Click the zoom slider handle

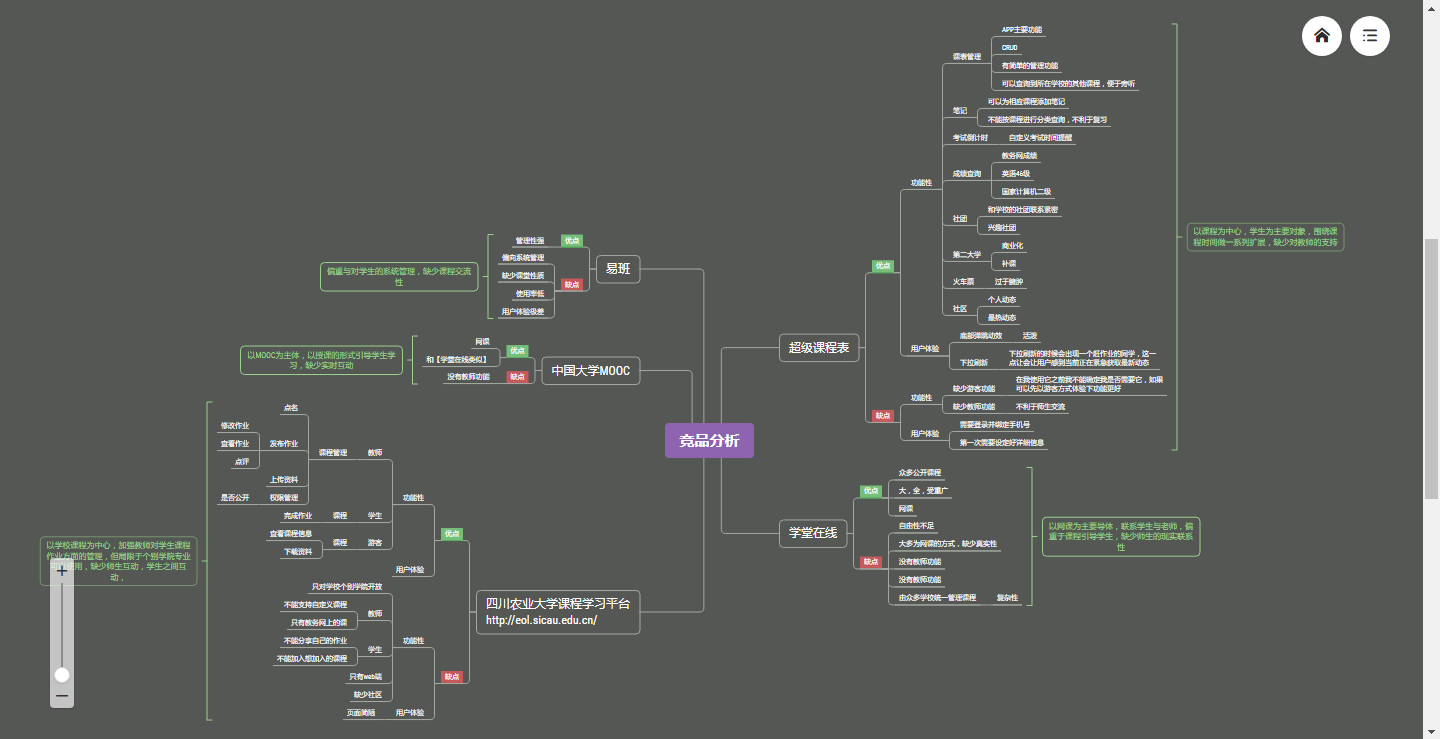pos(62,675)
